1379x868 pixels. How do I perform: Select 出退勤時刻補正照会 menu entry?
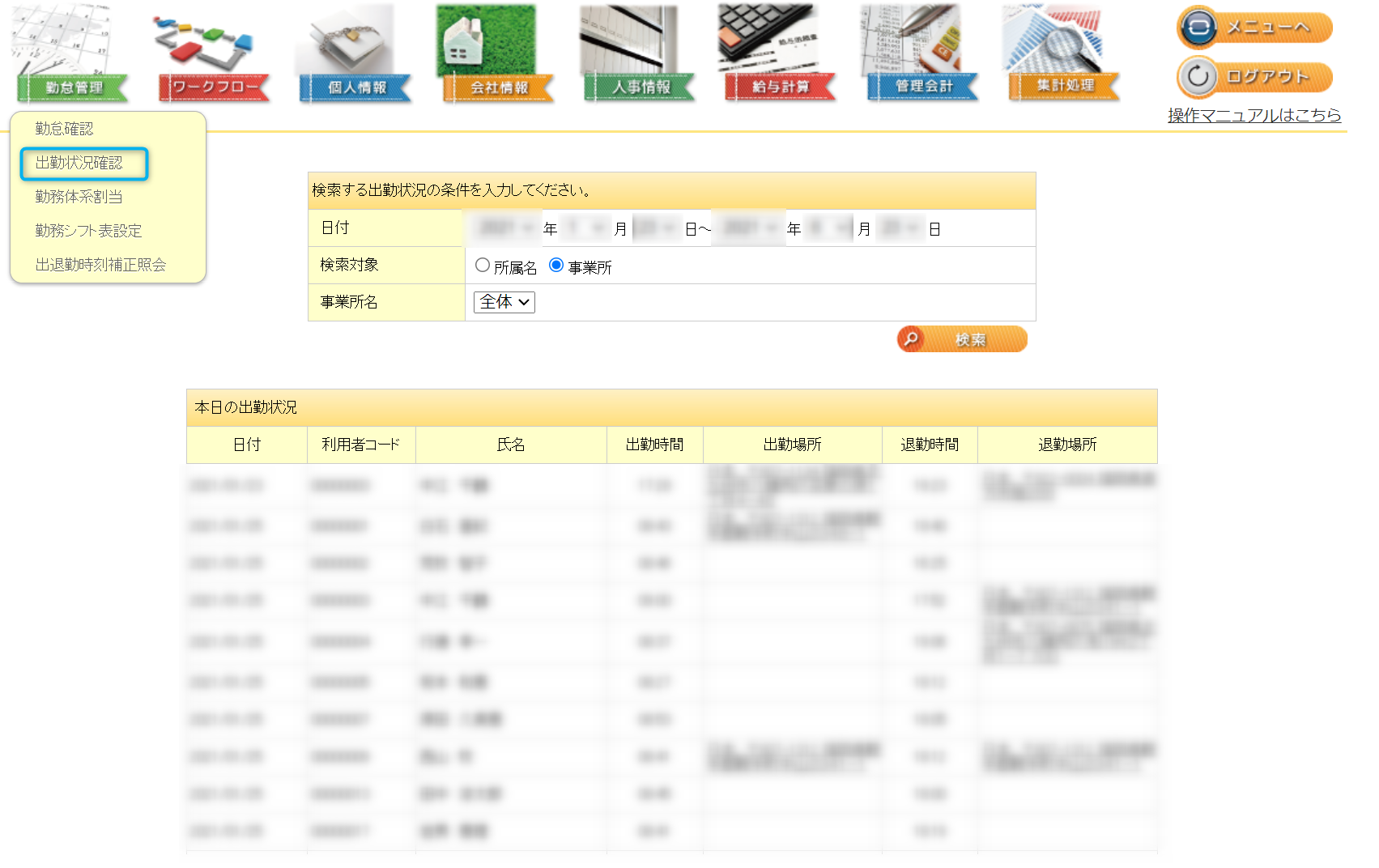100,265
